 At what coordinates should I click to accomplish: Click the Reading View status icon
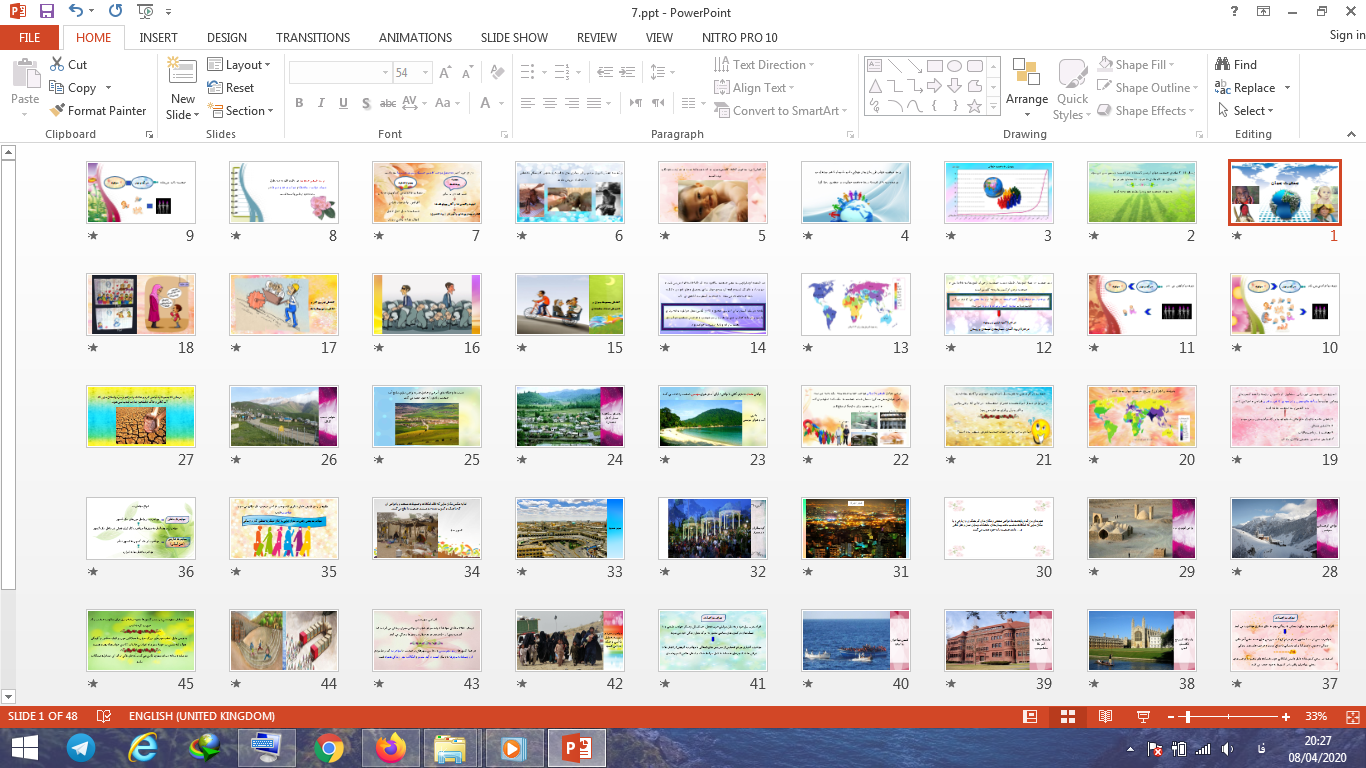click(x=1105, y=717)
